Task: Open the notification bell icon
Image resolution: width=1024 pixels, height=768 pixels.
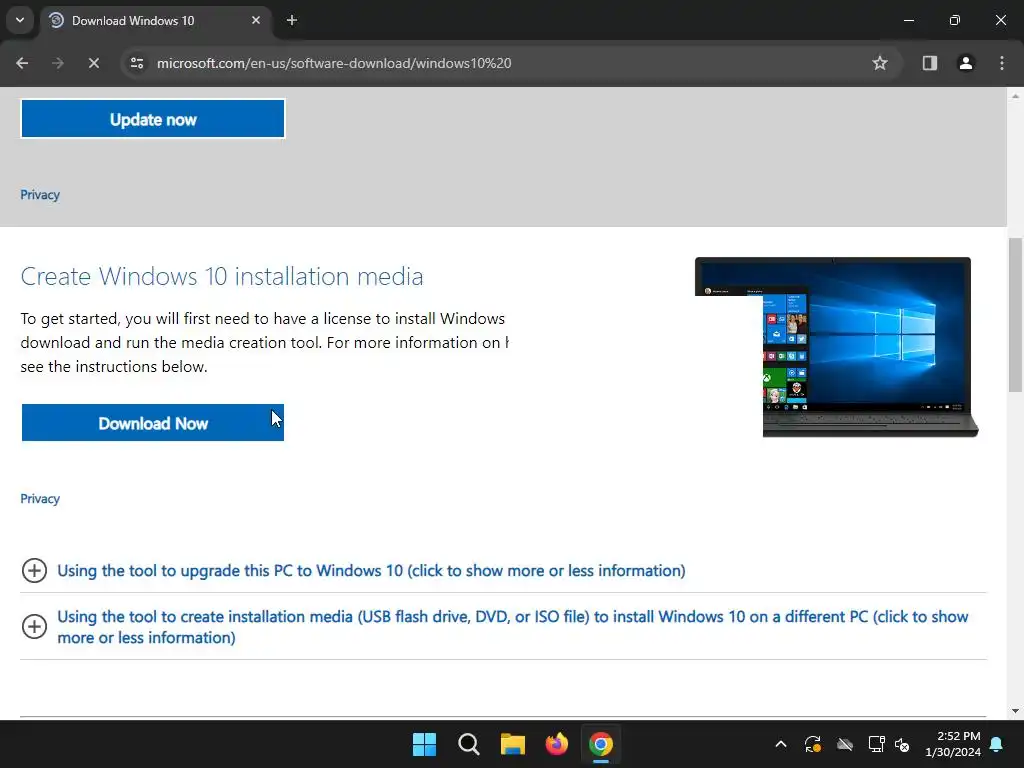Action: pyautogui.click(x=997, y=744)
